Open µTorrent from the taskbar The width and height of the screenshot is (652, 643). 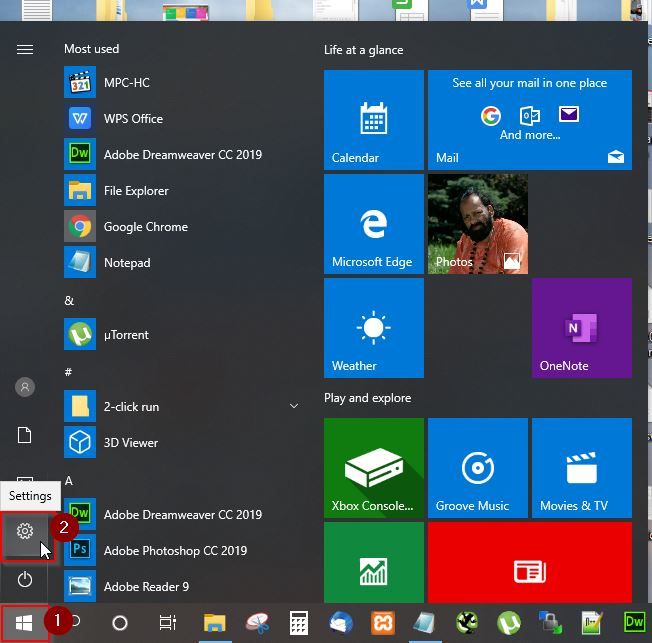pyautogui.click(x=509, y=623)
